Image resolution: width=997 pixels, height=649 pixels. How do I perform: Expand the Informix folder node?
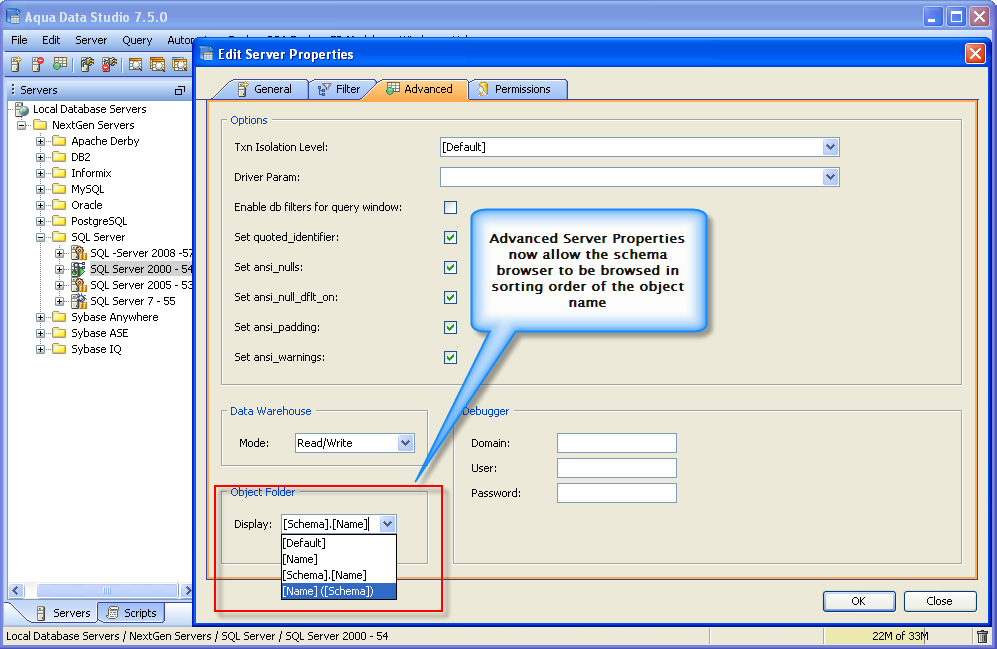coord(41,173)
